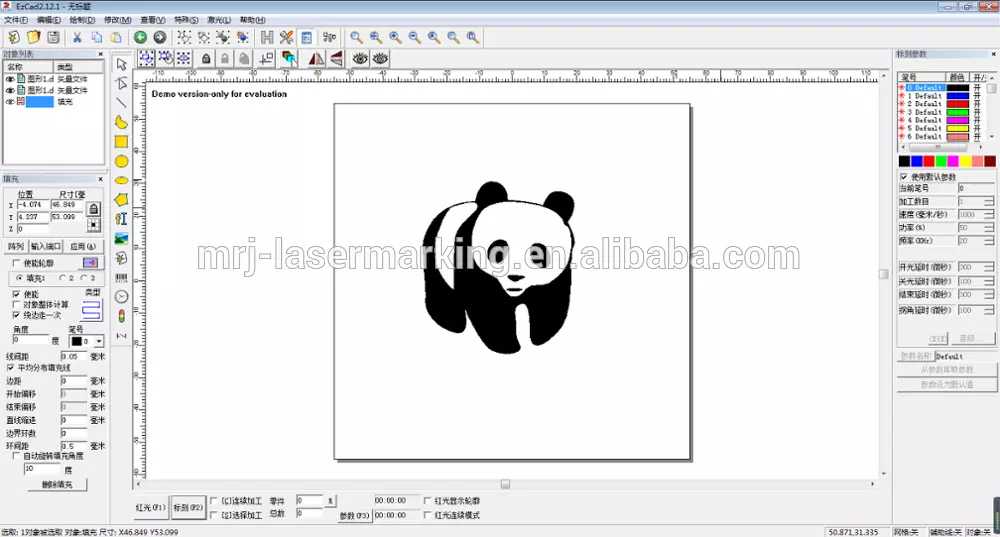Hide the 填充 object via eye icon
Image resolution: width=1000 pixels, height=537 pixels.
[x=10, y=102]
